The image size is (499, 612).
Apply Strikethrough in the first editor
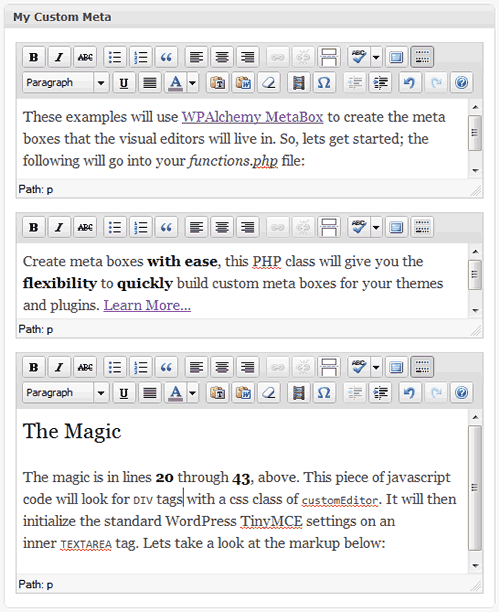(85, 57)
